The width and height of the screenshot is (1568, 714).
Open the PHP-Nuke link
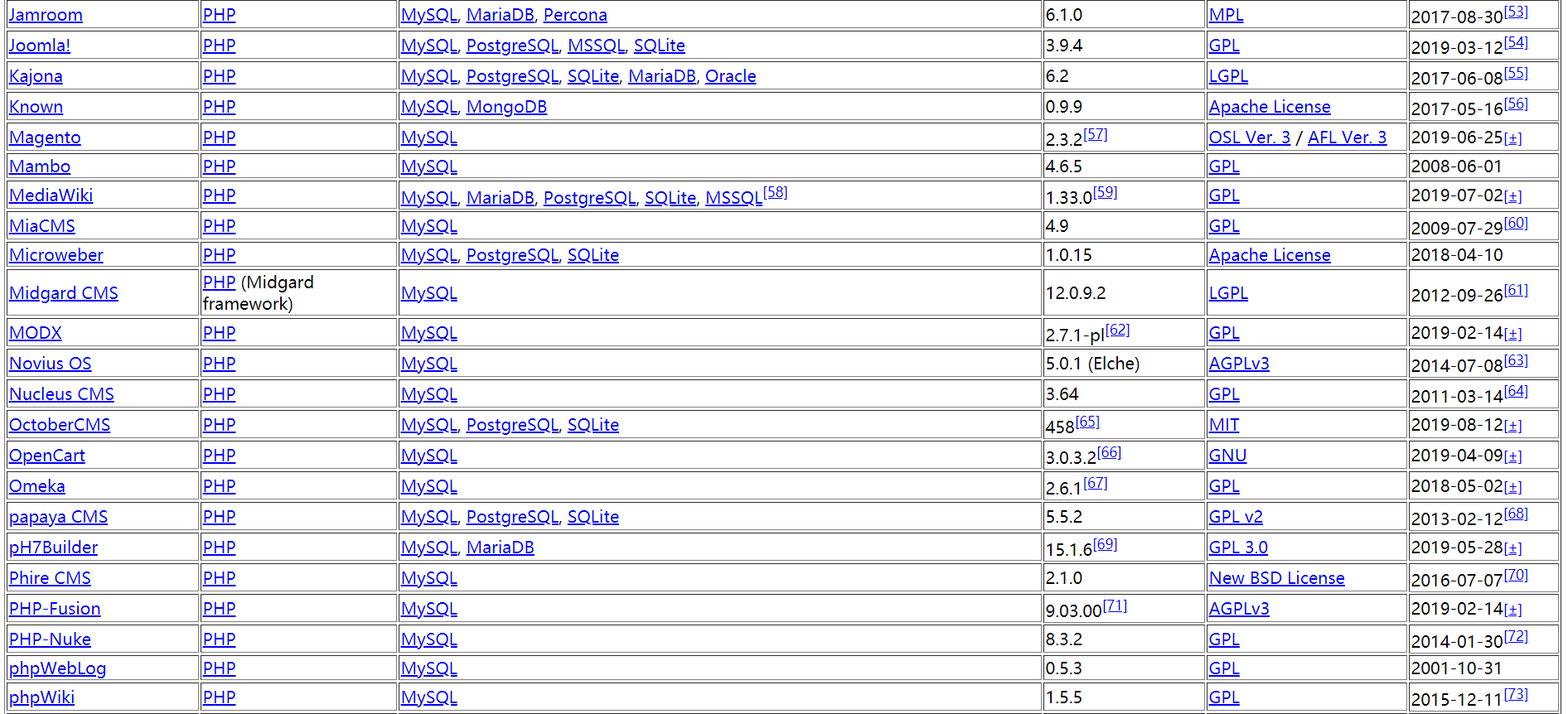click(x=50, y=639)
